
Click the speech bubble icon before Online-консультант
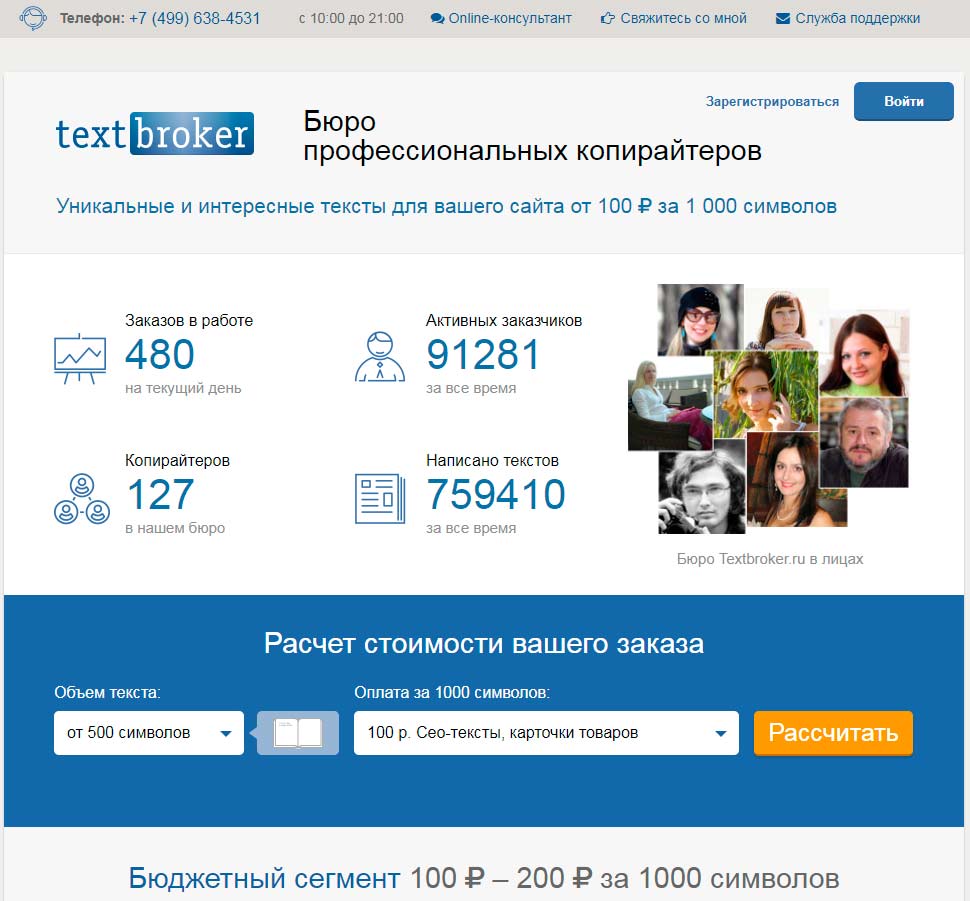pyautogui.click(x=437, y=19)
